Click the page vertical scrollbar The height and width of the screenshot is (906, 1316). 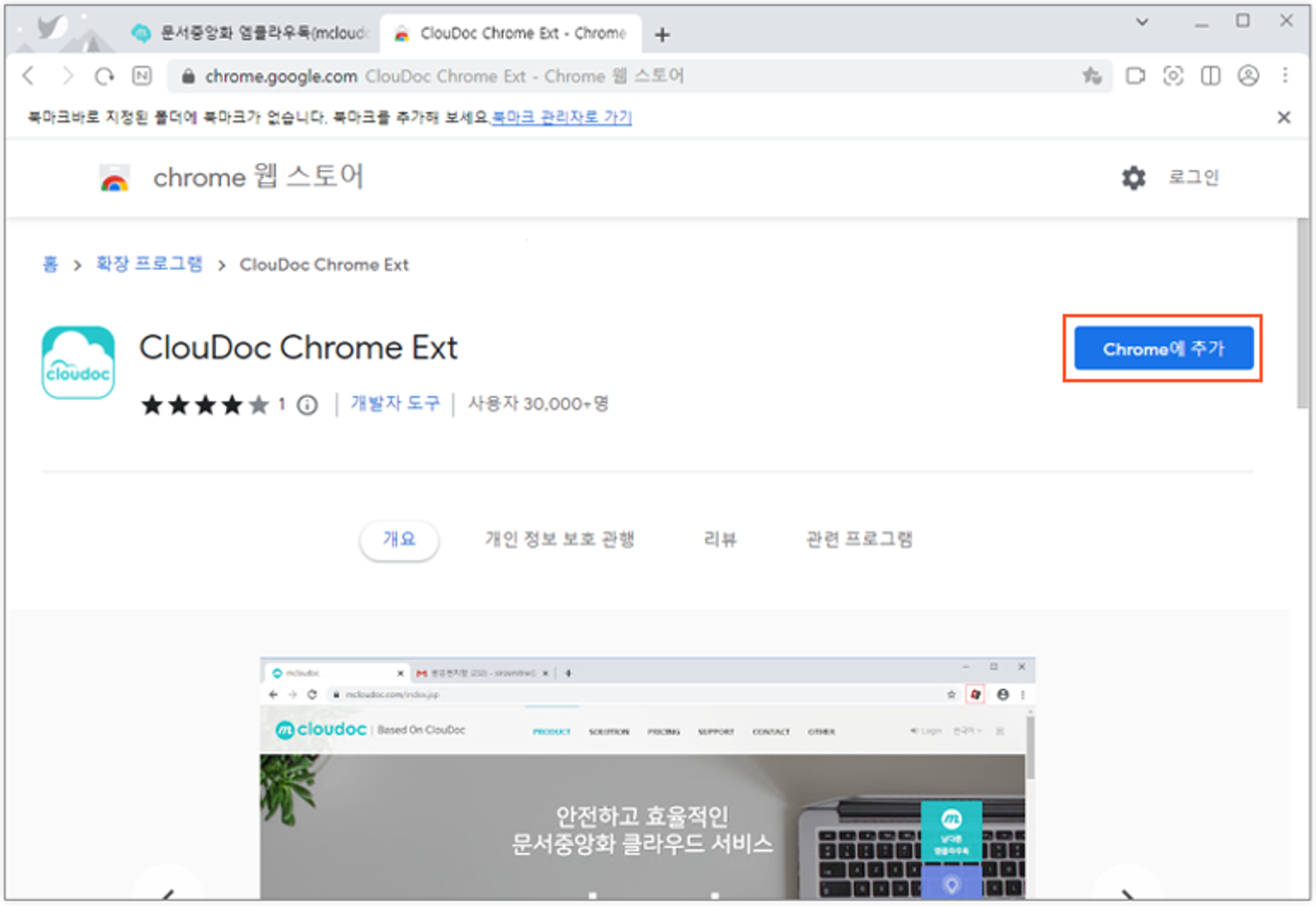click(1302, 314)
